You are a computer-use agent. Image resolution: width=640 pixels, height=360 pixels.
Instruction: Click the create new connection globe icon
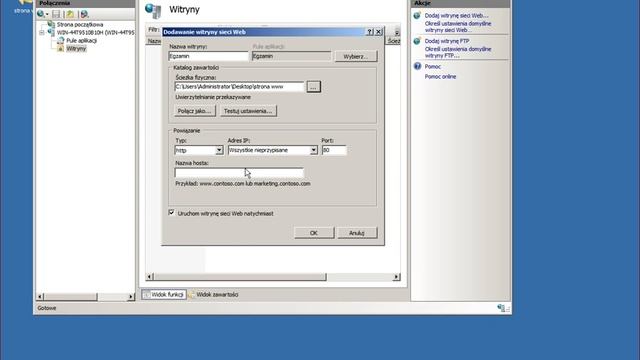point(40,14)
